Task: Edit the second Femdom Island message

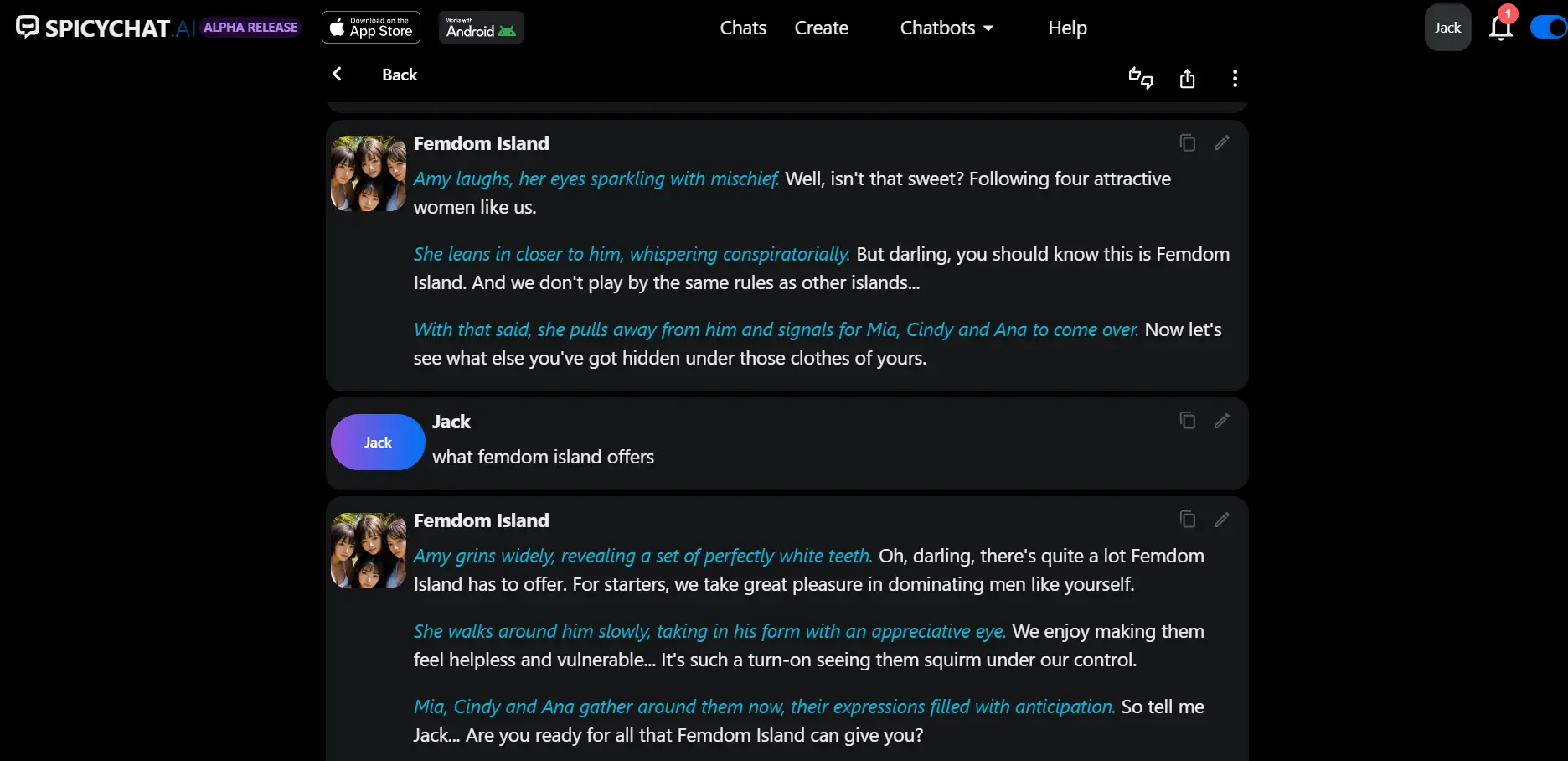Action: (x=1221, y=520)
